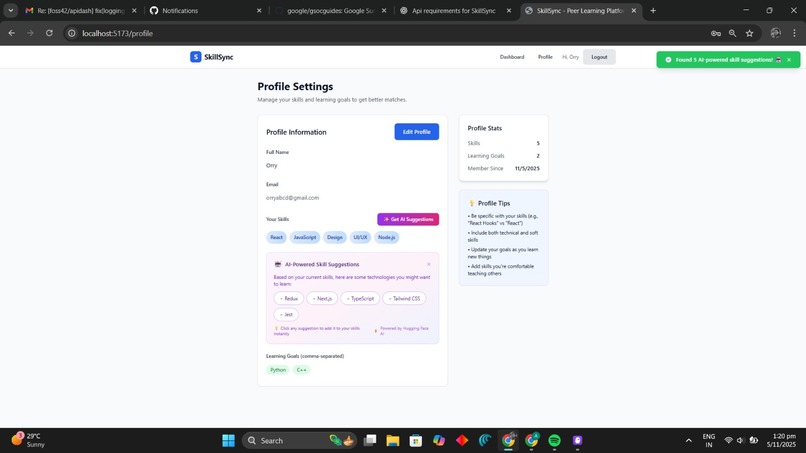Focus the address bar showing localhost:5173/profile
Image resolution: width=806 pixels, height=453 pixels.
tap(386, 33)
